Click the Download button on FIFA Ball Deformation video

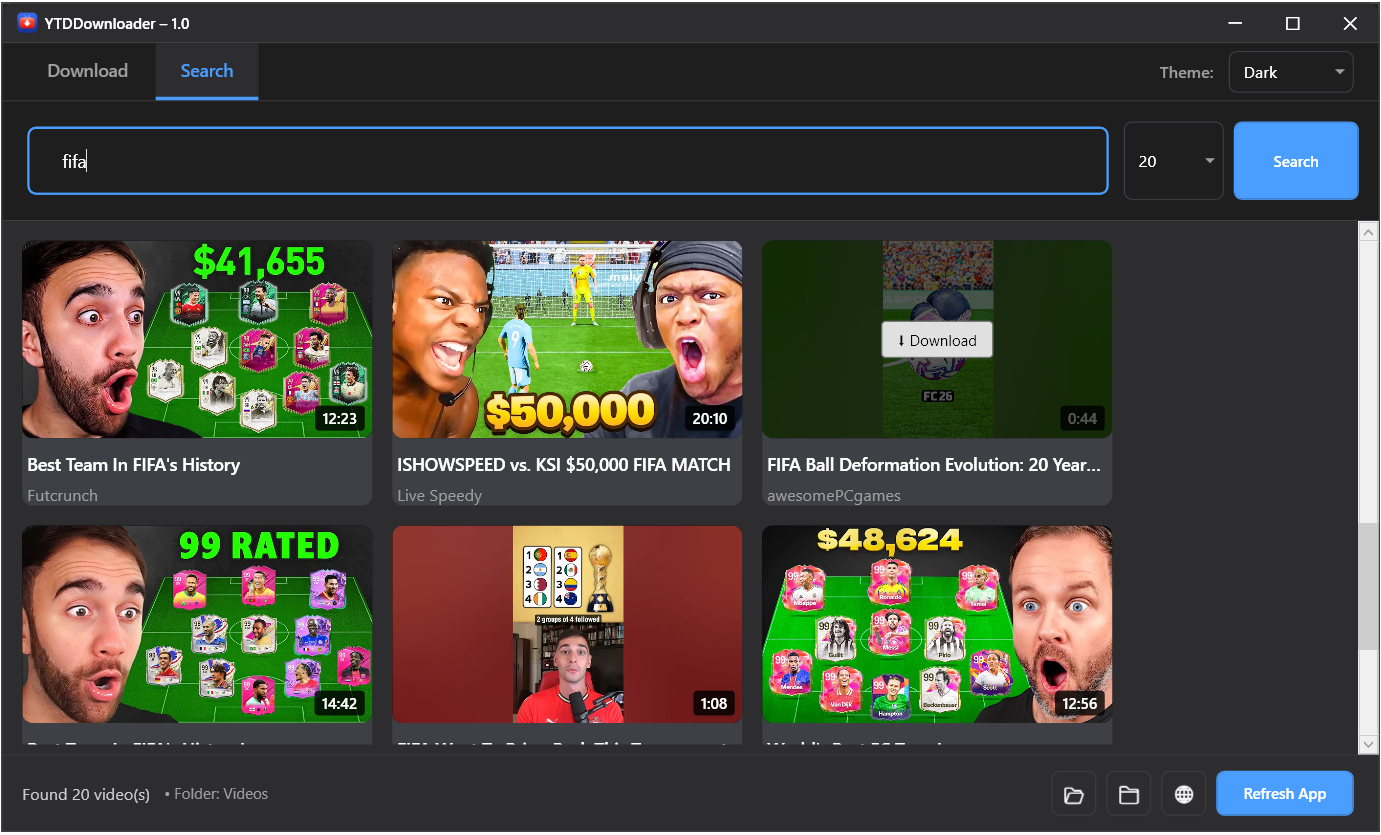(x=937, y=340)
